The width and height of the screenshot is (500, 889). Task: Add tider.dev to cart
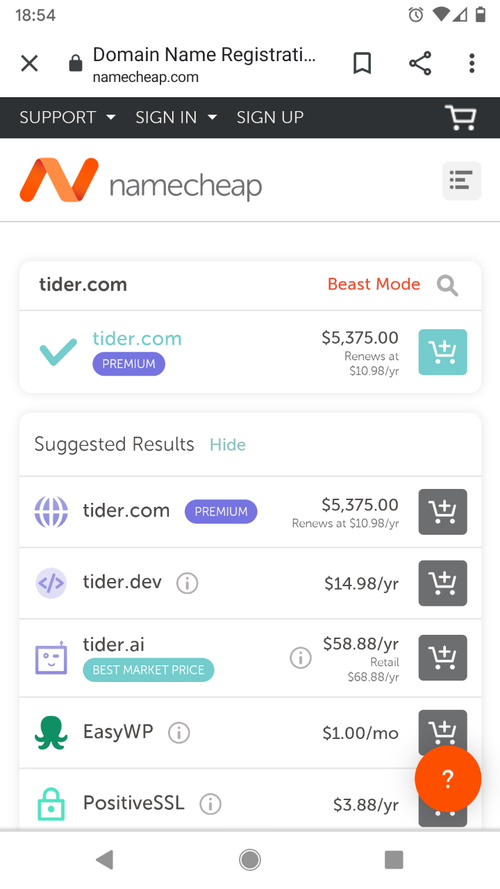tap(443, 583)
